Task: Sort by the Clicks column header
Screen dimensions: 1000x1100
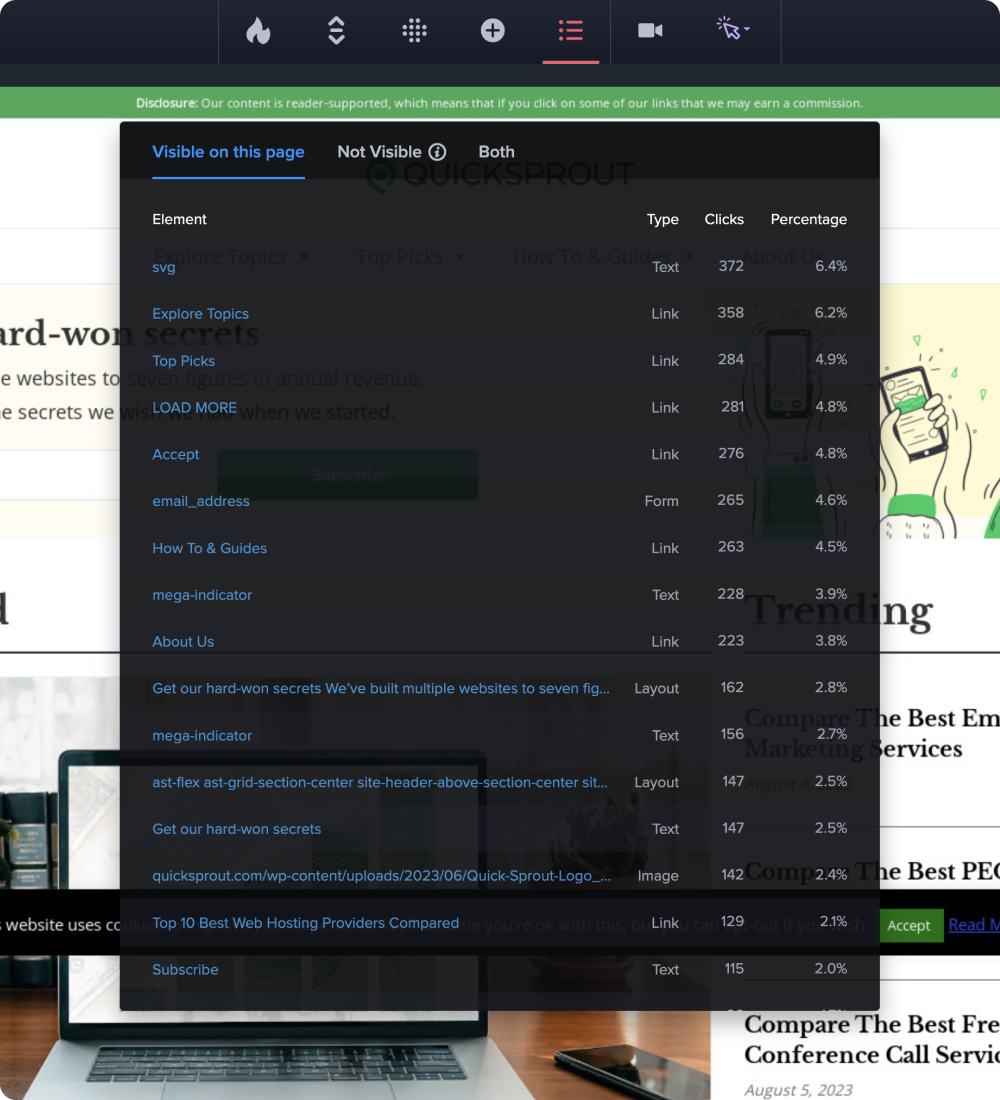Action: pos(724,219)
